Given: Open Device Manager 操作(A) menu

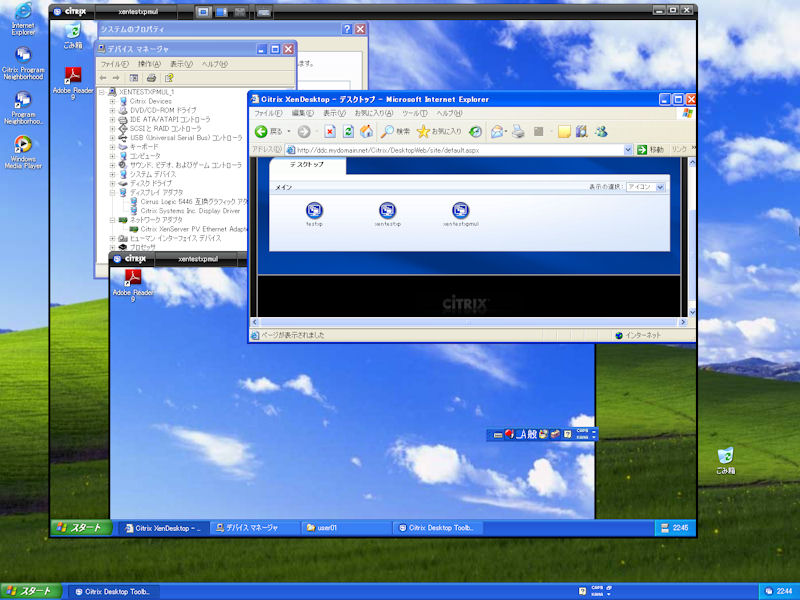Looking at the screenshot, I should [x=149, y=64].
